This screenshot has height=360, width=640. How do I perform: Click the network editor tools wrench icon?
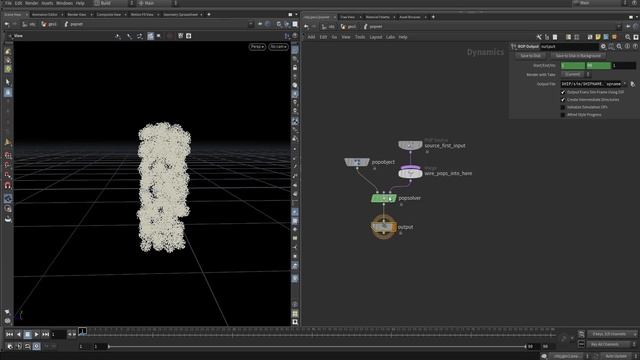point(539,37)
